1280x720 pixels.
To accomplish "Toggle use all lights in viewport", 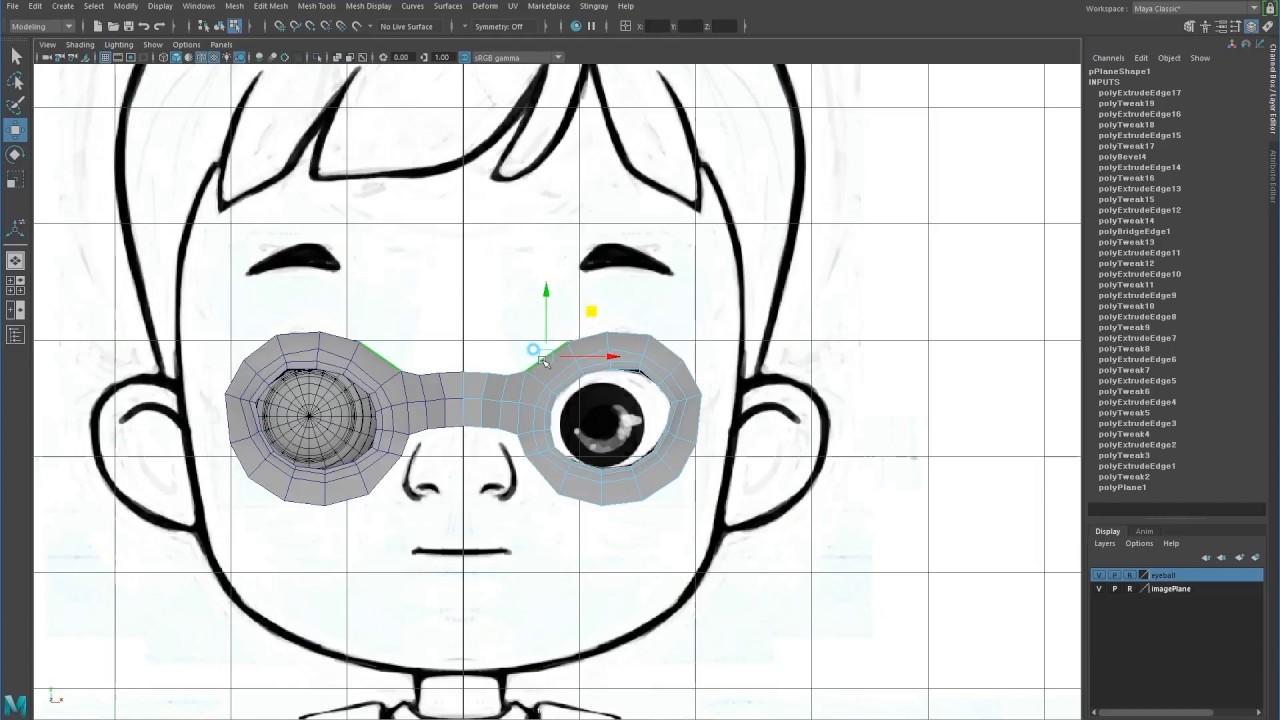I will (x=225, y=57).
